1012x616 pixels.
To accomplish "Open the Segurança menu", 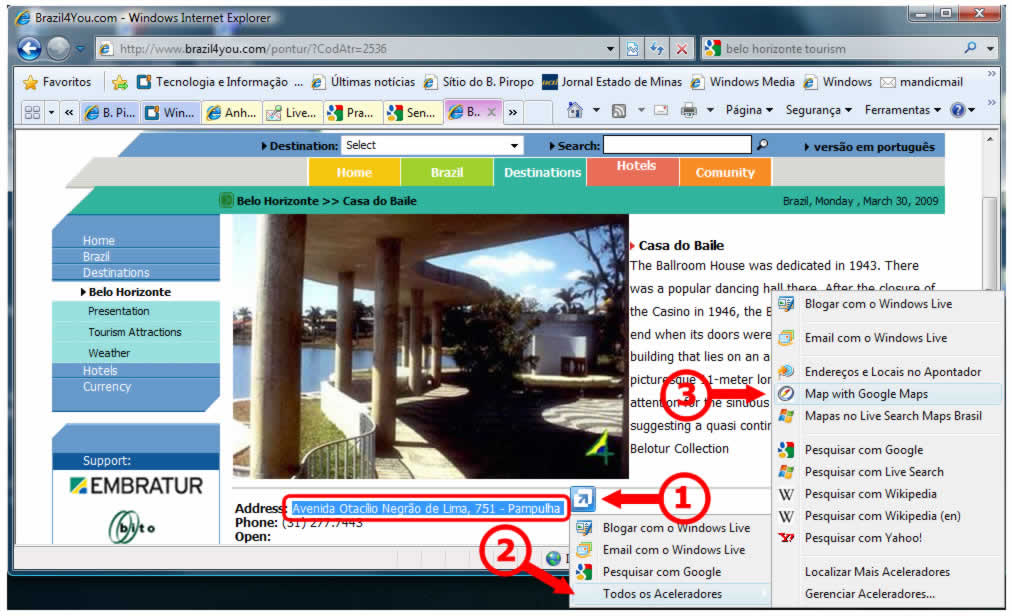I will coord(818,110).
